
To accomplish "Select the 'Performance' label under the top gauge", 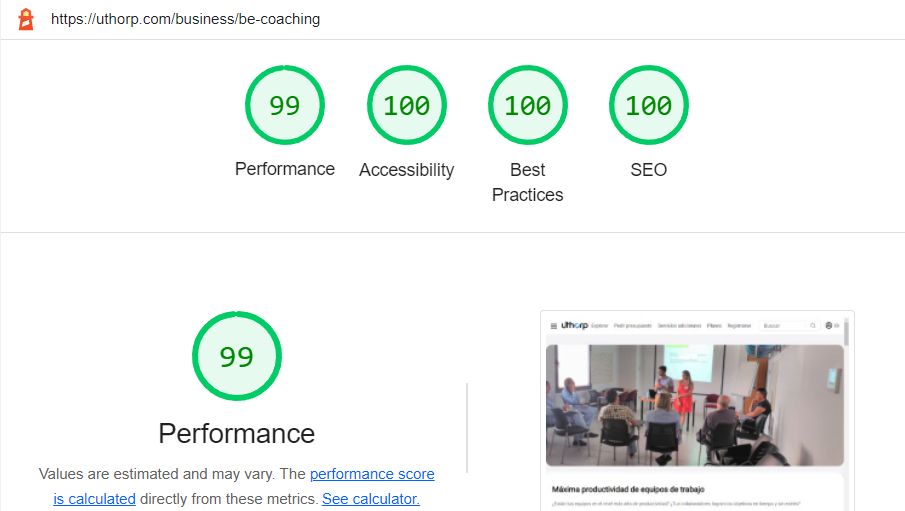I will (285, 169).
